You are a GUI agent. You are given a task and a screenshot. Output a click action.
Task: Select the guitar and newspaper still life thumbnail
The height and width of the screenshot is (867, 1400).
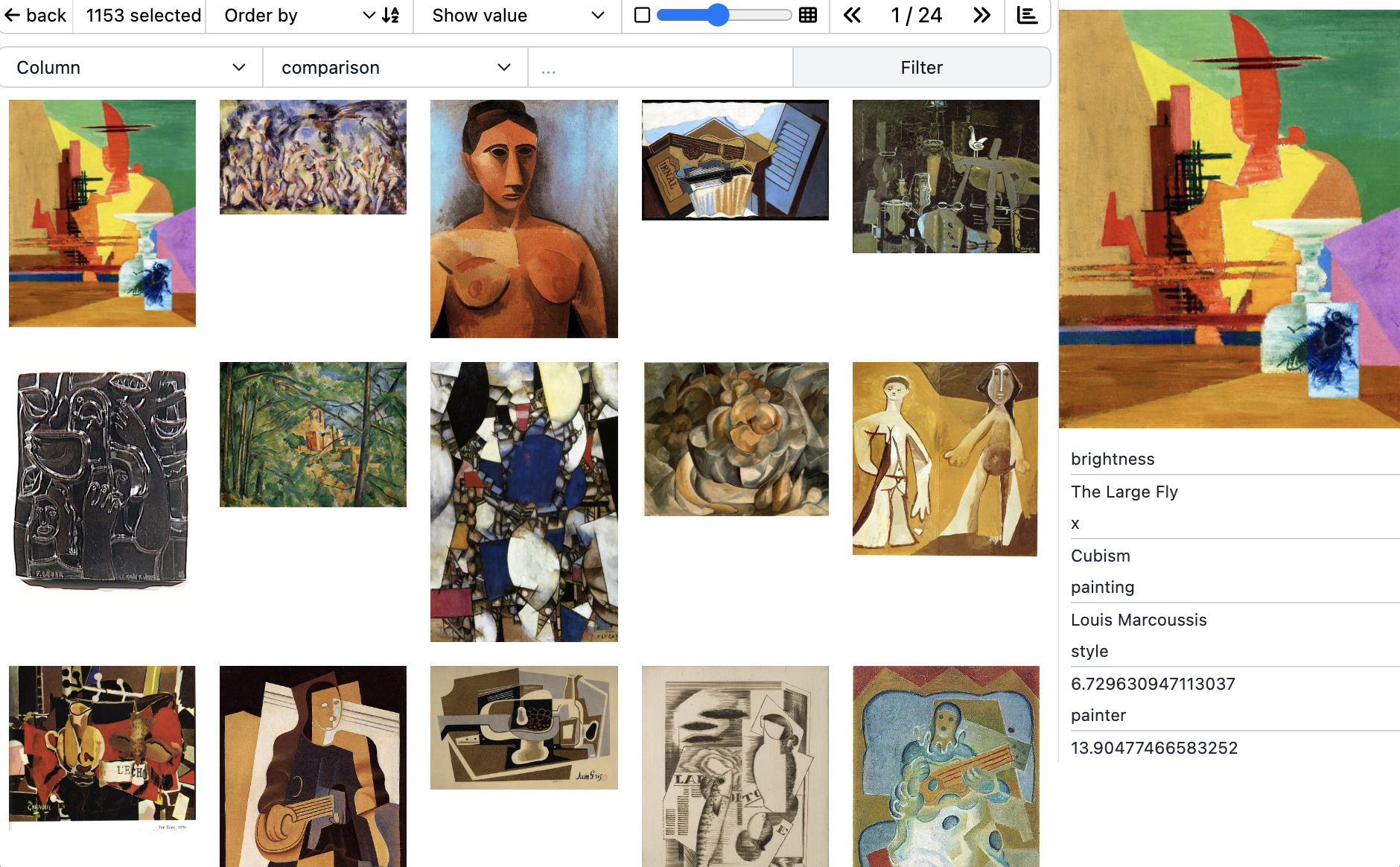735,160
